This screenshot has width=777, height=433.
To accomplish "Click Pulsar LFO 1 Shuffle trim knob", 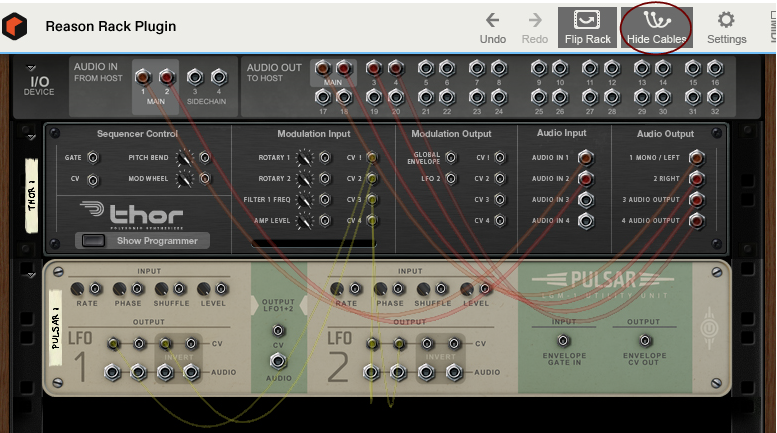I will pyautogui.click(x=162, y=288).
